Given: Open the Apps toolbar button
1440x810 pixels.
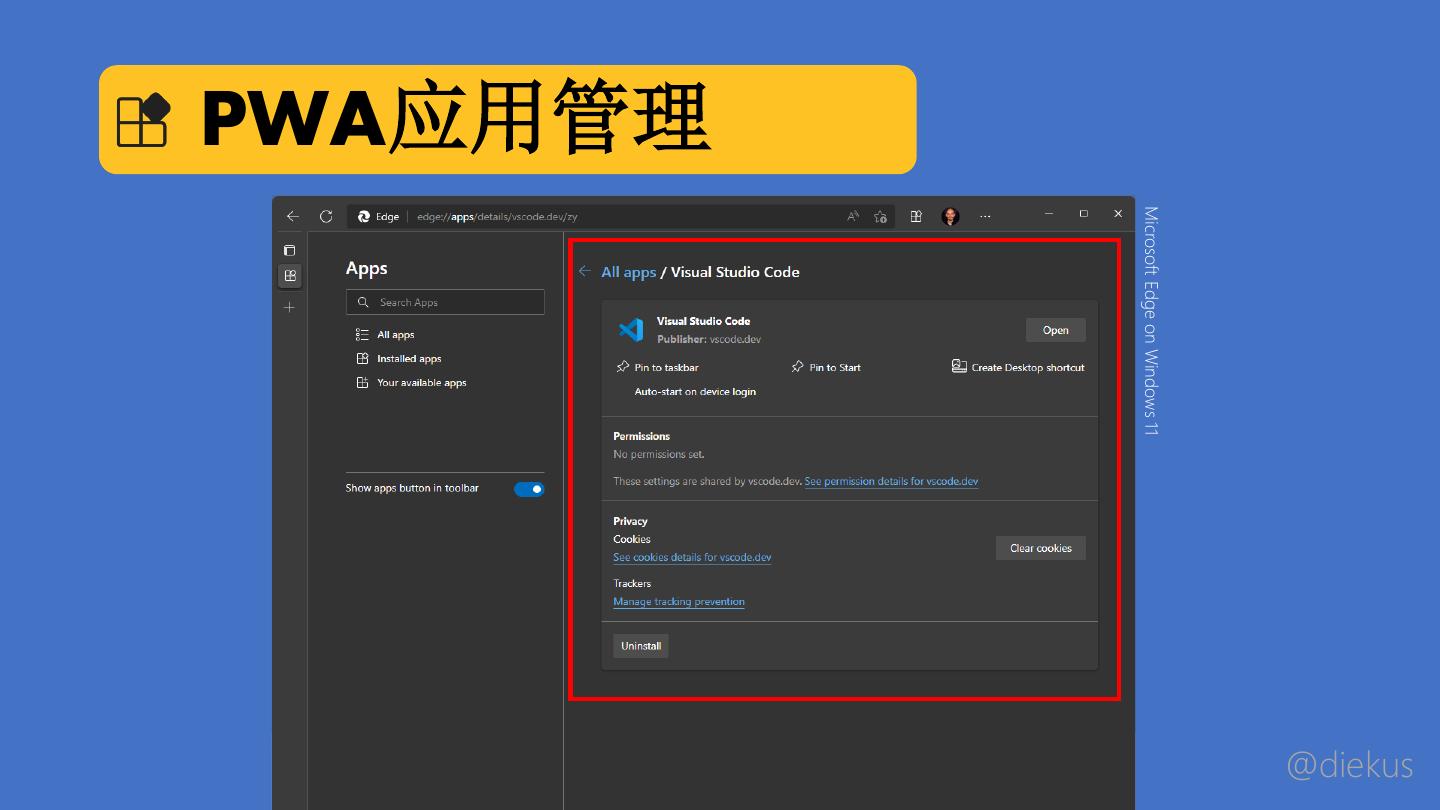Looking at the screenshot, I should pos(915,216).
